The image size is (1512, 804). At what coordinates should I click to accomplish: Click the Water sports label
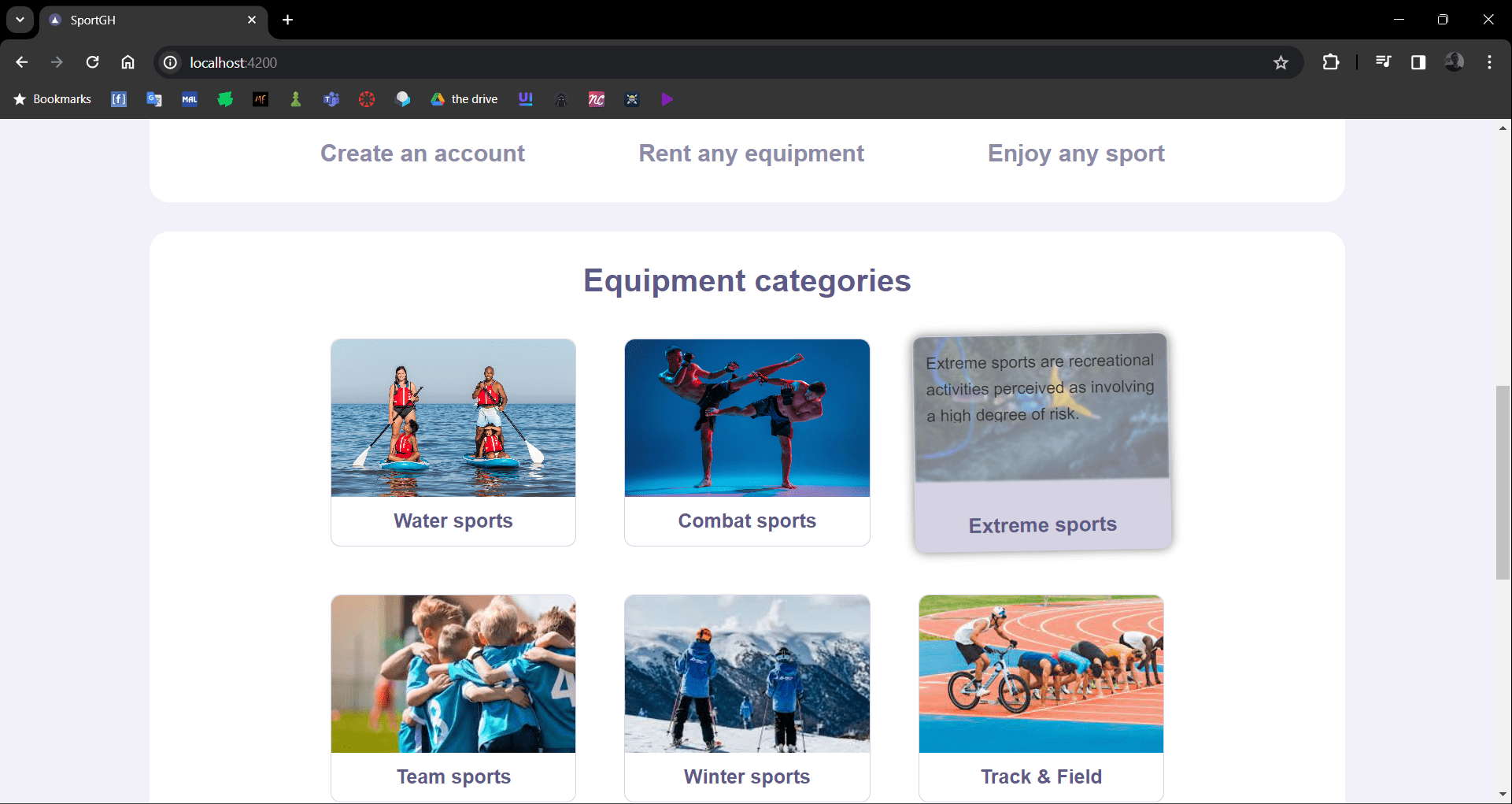[x=453, y=521]
